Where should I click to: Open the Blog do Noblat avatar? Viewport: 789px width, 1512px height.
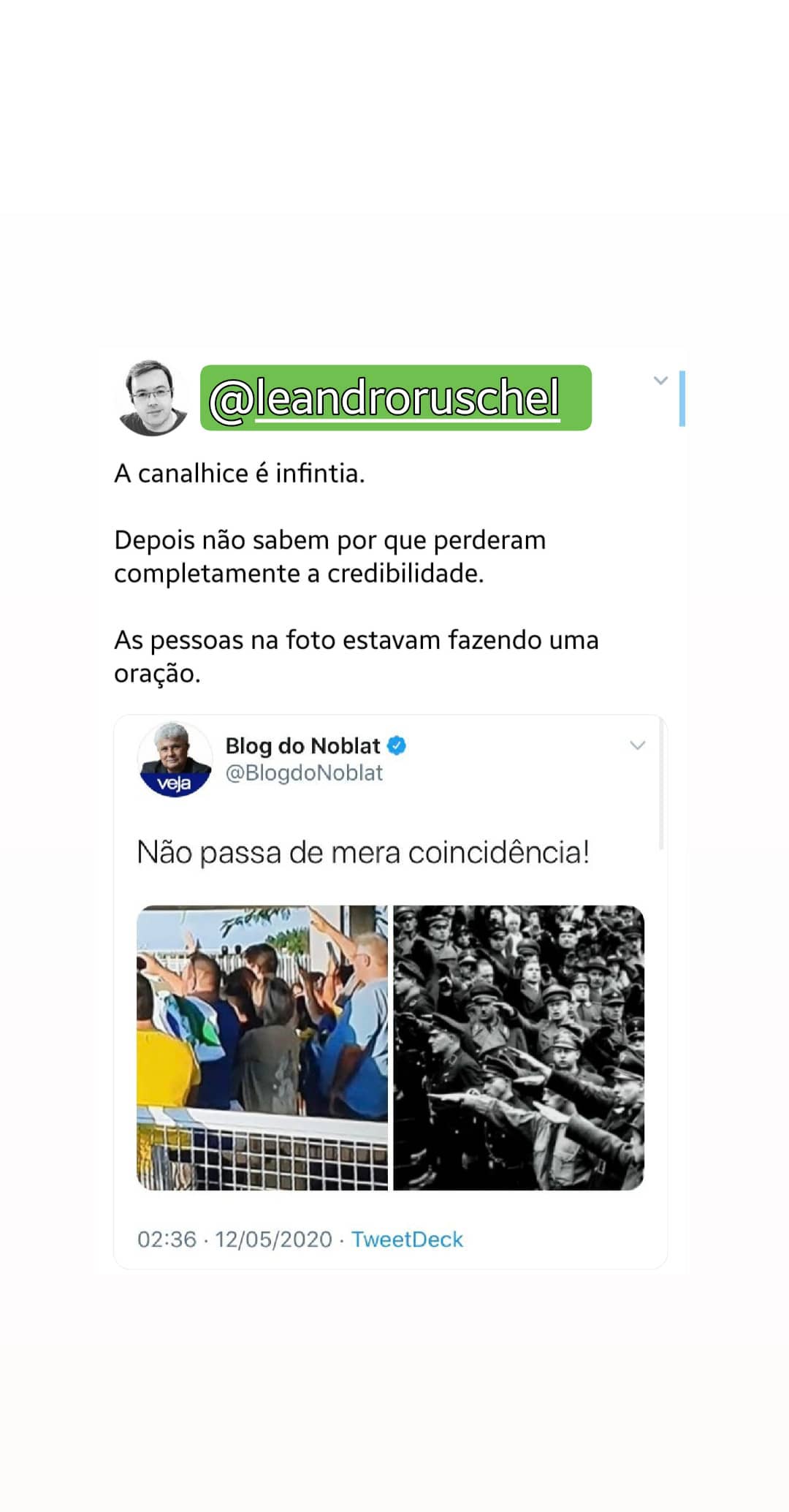point(175,759)
